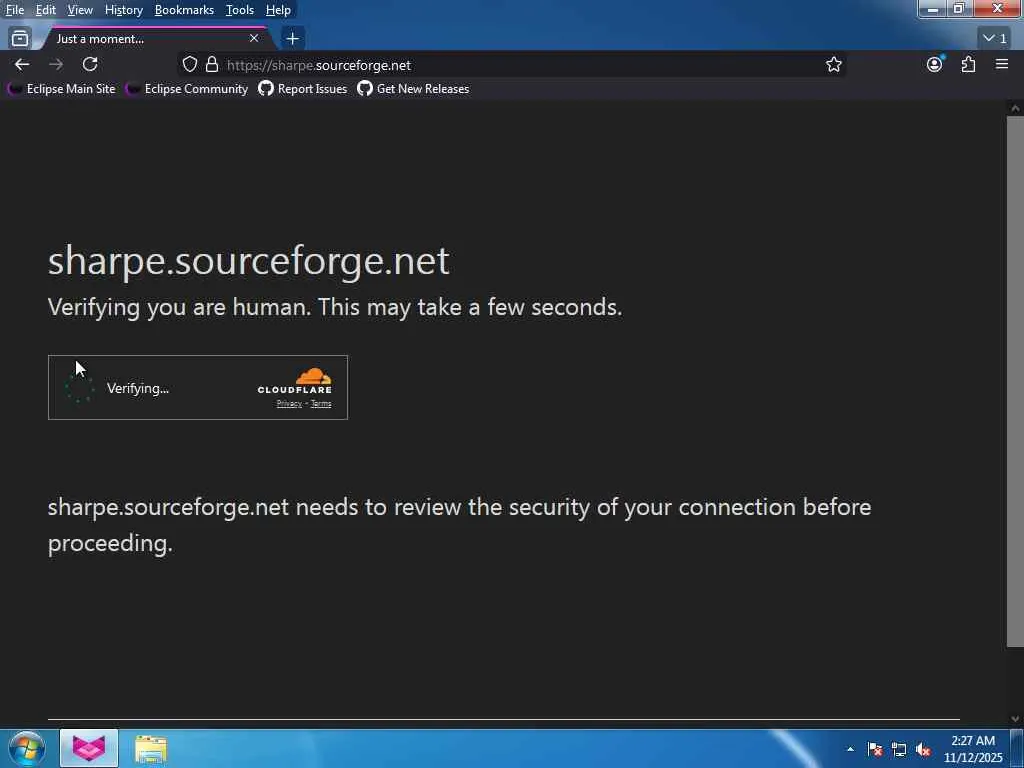Open the Extensions puzzle icon

coord(968,64)
